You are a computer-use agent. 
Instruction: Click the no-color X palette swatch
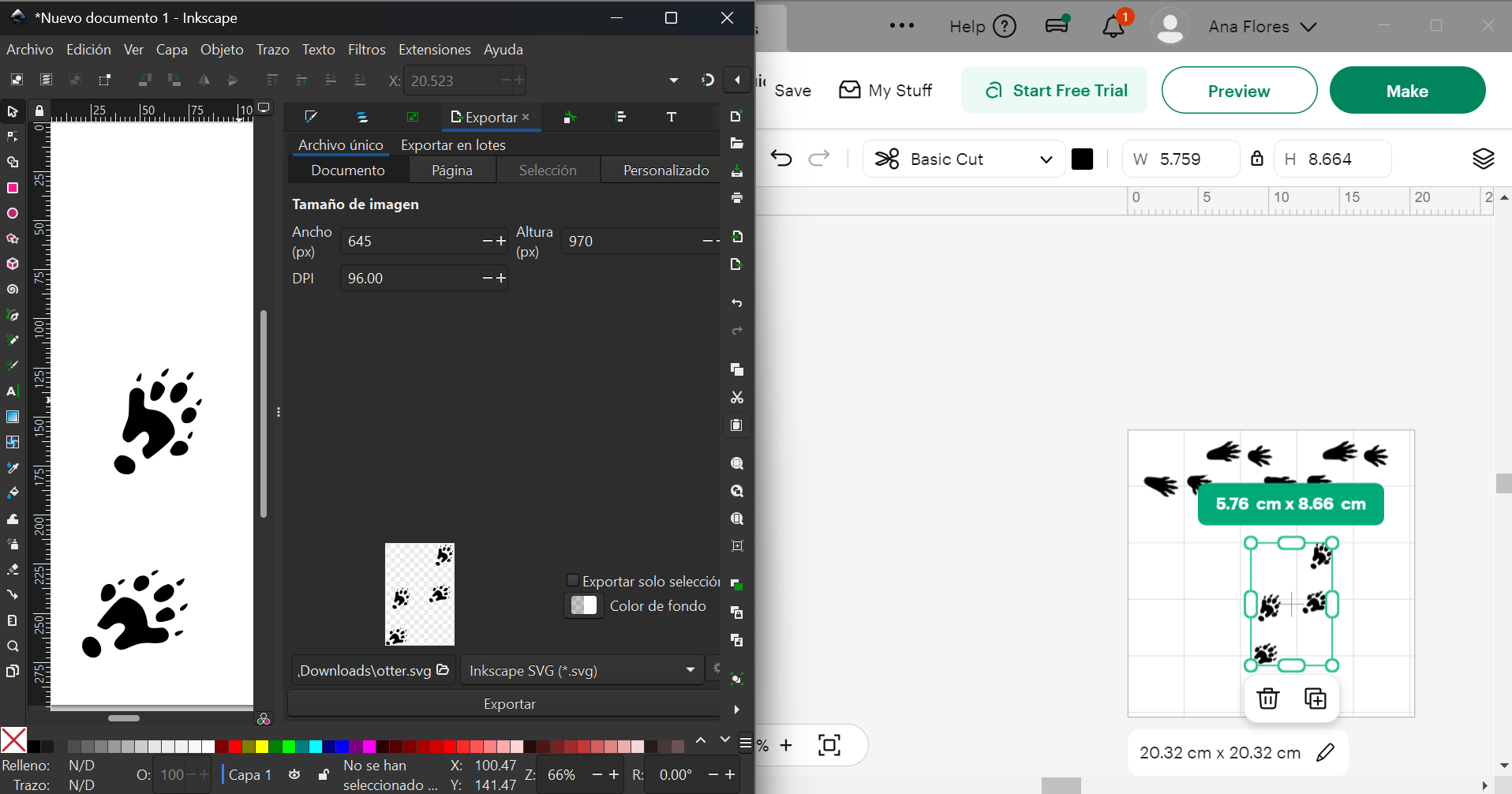pos(13,740)
